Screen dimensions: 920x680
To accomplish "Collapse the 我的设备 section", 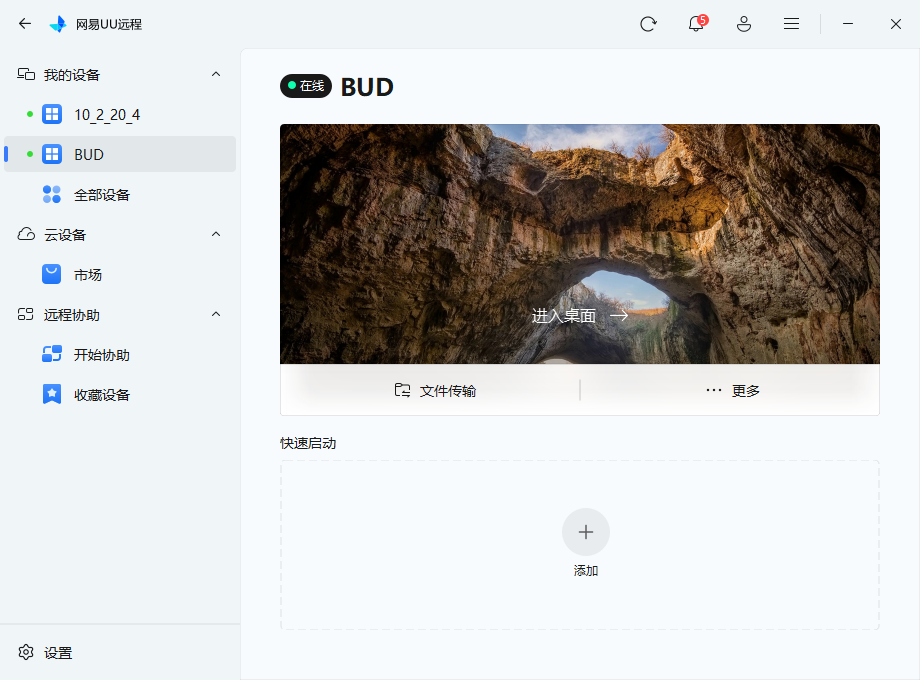I will click(x=216, y=75).
